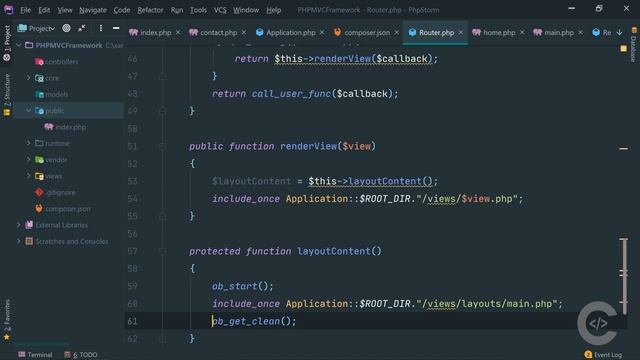Select composer.json in project tree
Screen dimensions: 640x360
click(x=68, y=209)
